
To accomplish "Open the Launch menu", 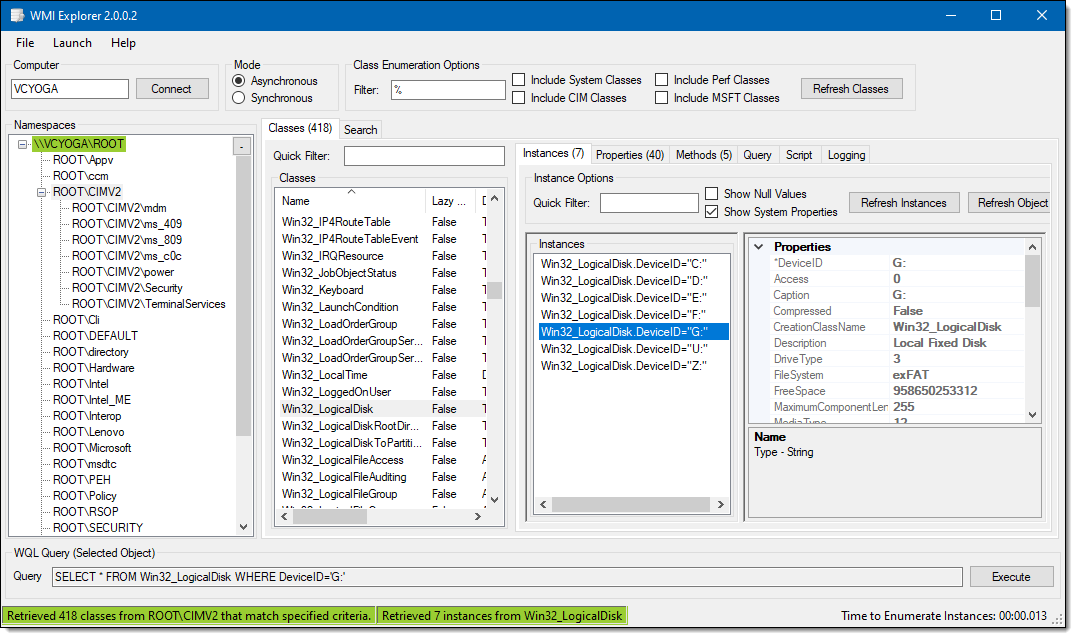I will (72, 43).
